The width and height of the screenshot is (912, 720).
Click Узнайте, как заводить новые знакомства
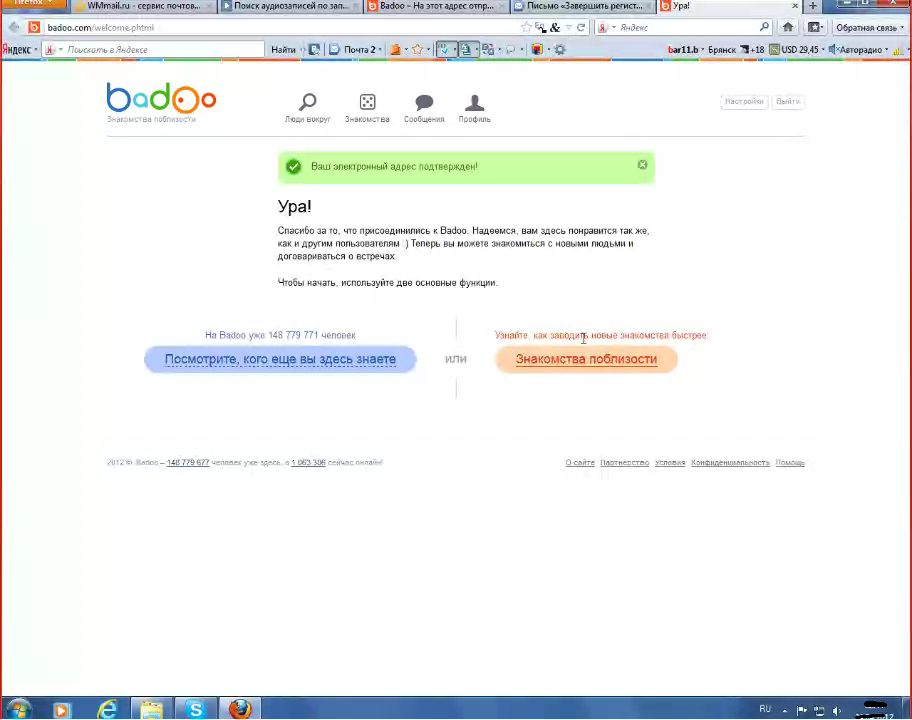coord(600,335)
